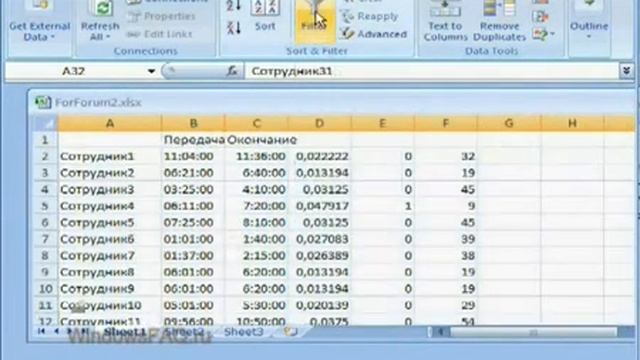Select the cell Сотрудник10

110,305
